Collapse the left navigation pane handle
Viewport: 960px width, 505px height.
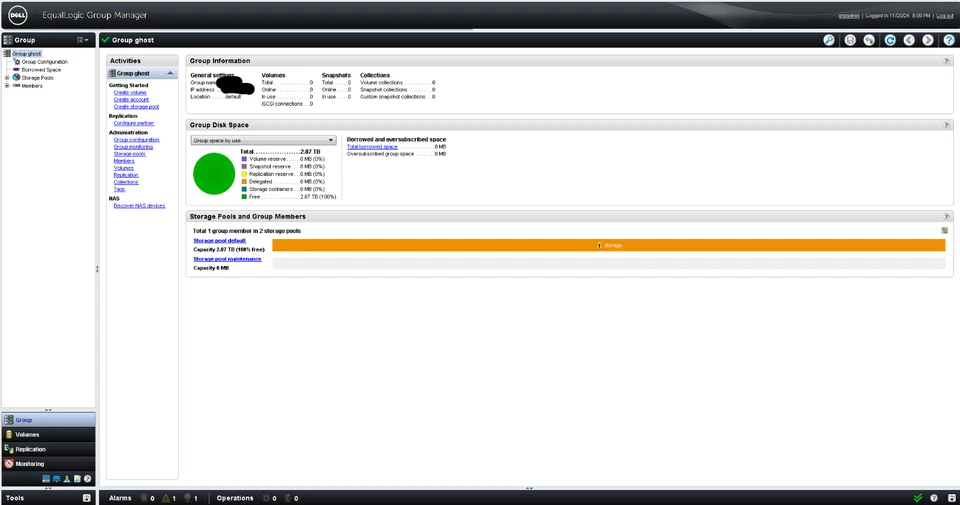[97, 269]
